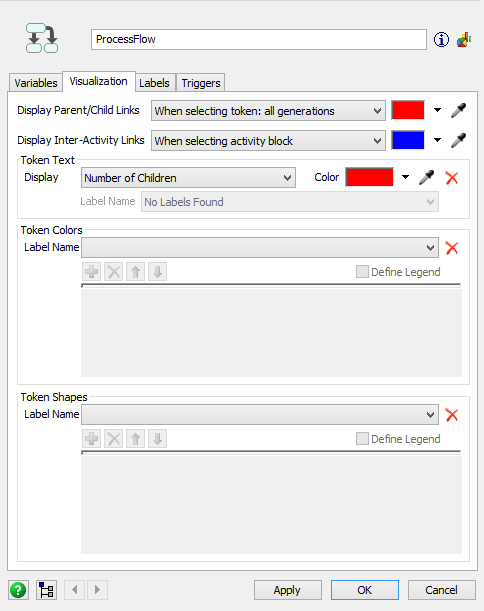Switch to the Triggers tab

click(x=201, y=83)
